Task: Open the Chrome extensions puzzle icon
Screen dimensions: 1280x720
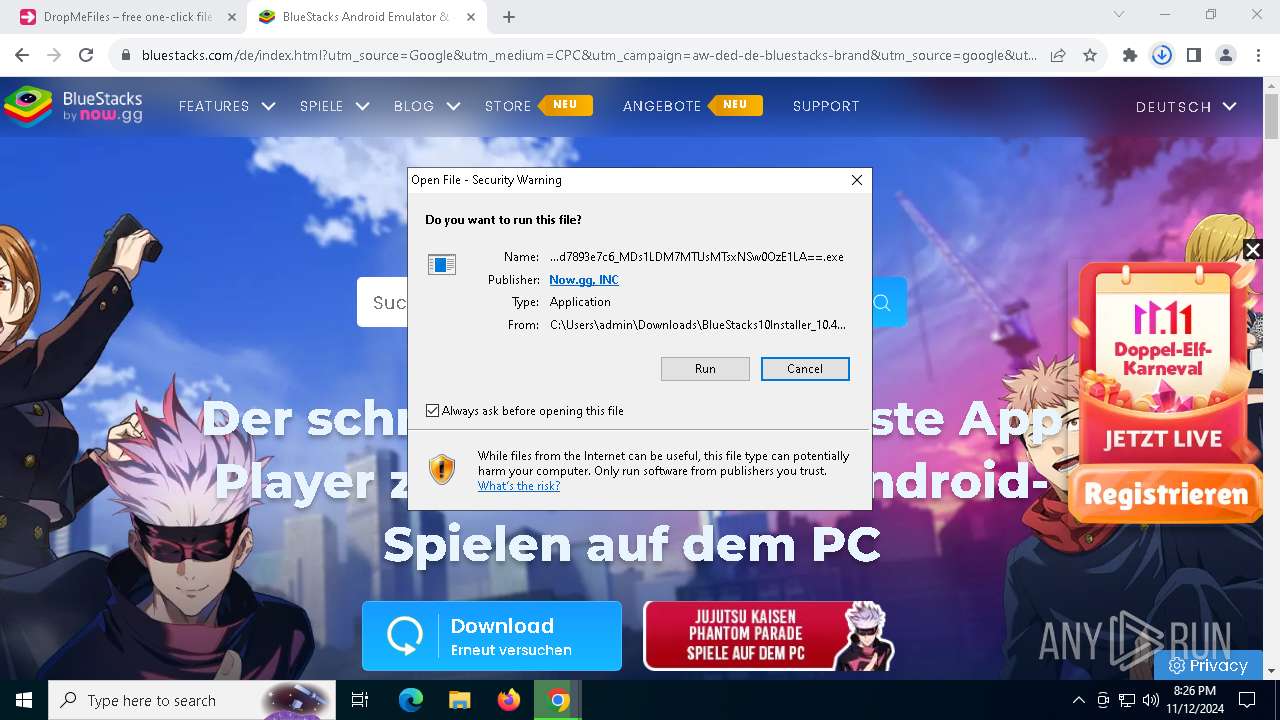Action: (1130, 56)
